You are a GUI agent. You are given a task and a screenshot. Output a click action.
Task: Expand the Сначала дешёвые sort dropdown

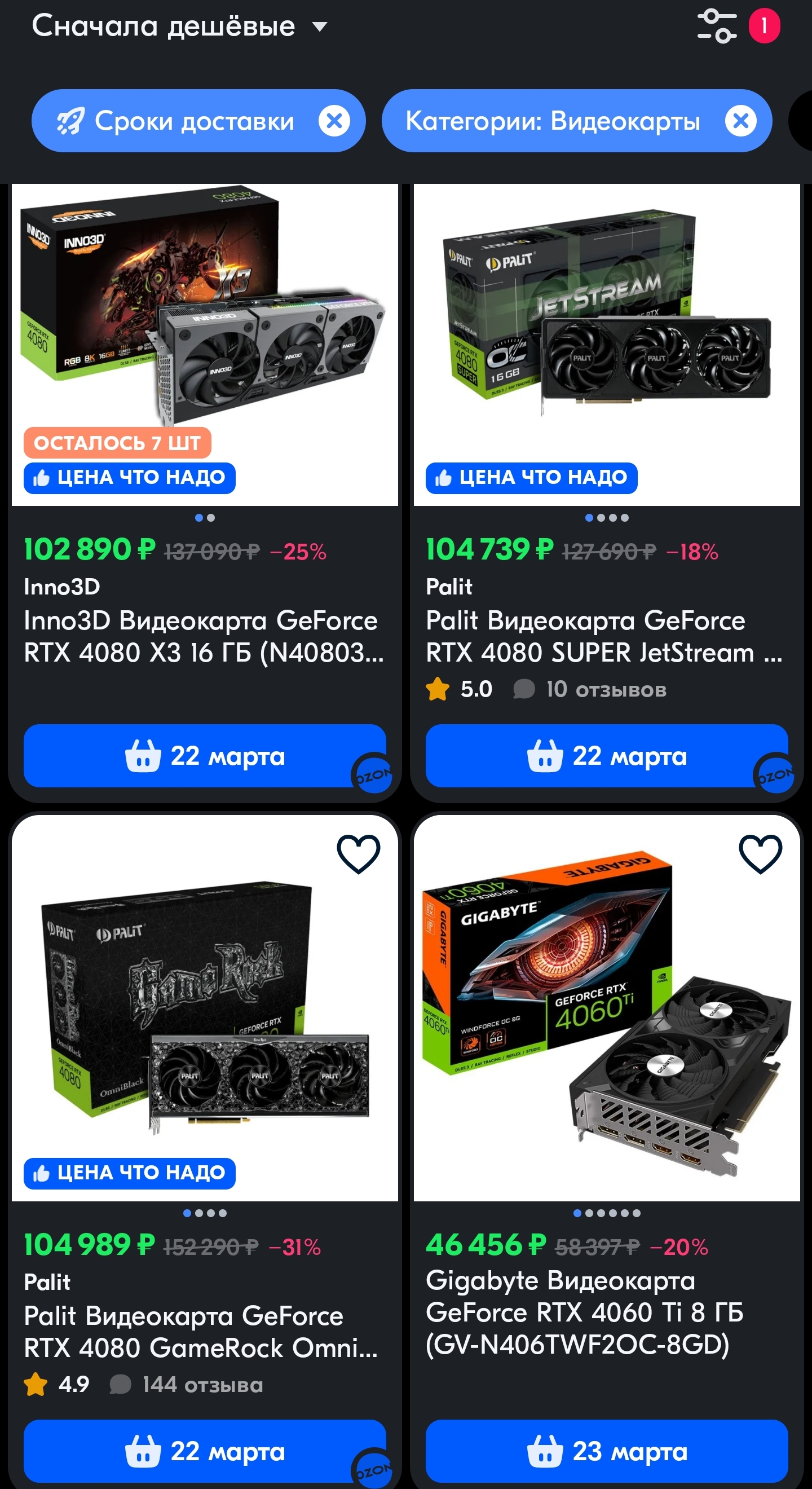[x=180, y=26]
